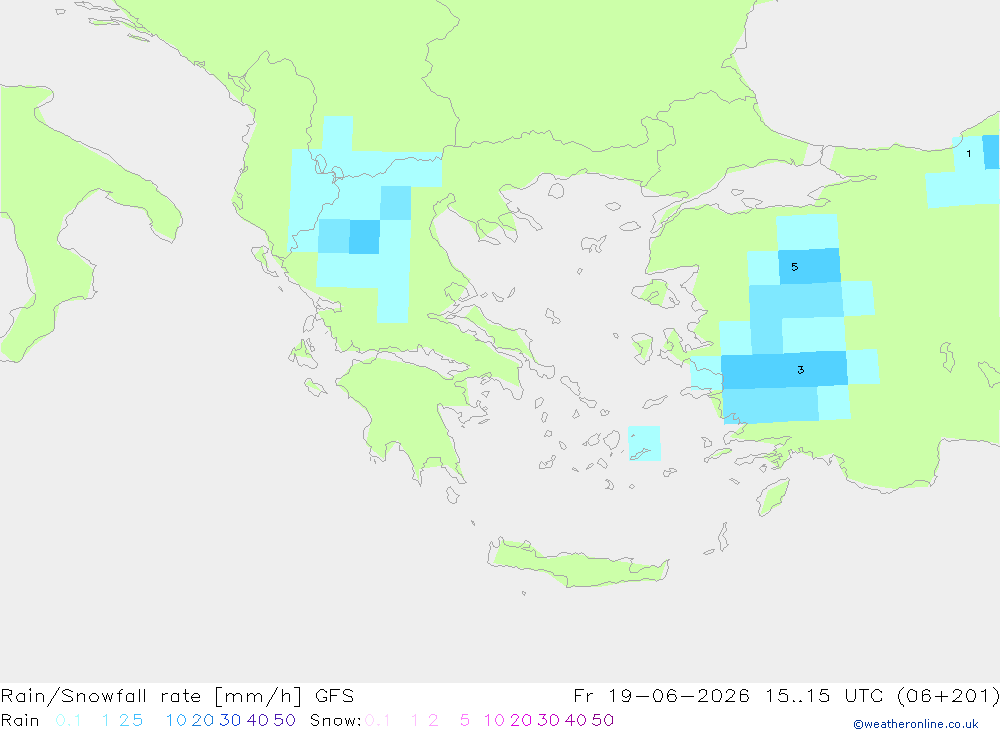This screenshot has height=733, width=1000.
Task: Select the Snow legend value 0.1
Action: (x=378, y=720)
